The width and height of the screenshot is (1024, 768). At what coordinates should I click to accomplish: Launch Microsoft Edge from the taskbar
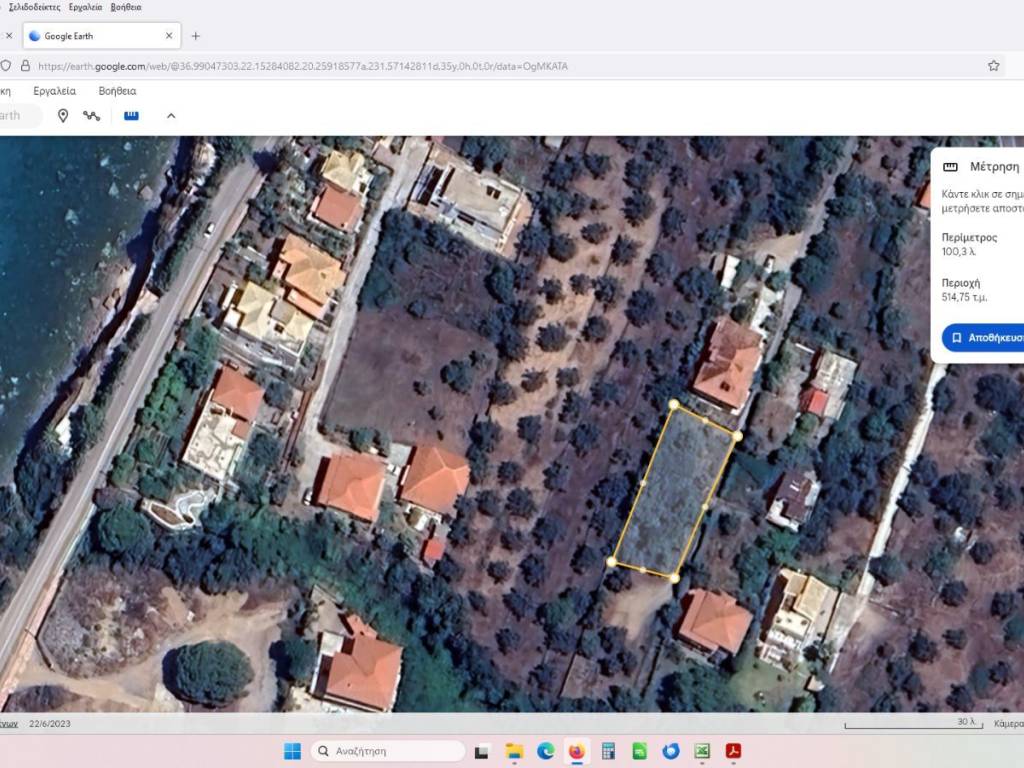coord(545,751)
